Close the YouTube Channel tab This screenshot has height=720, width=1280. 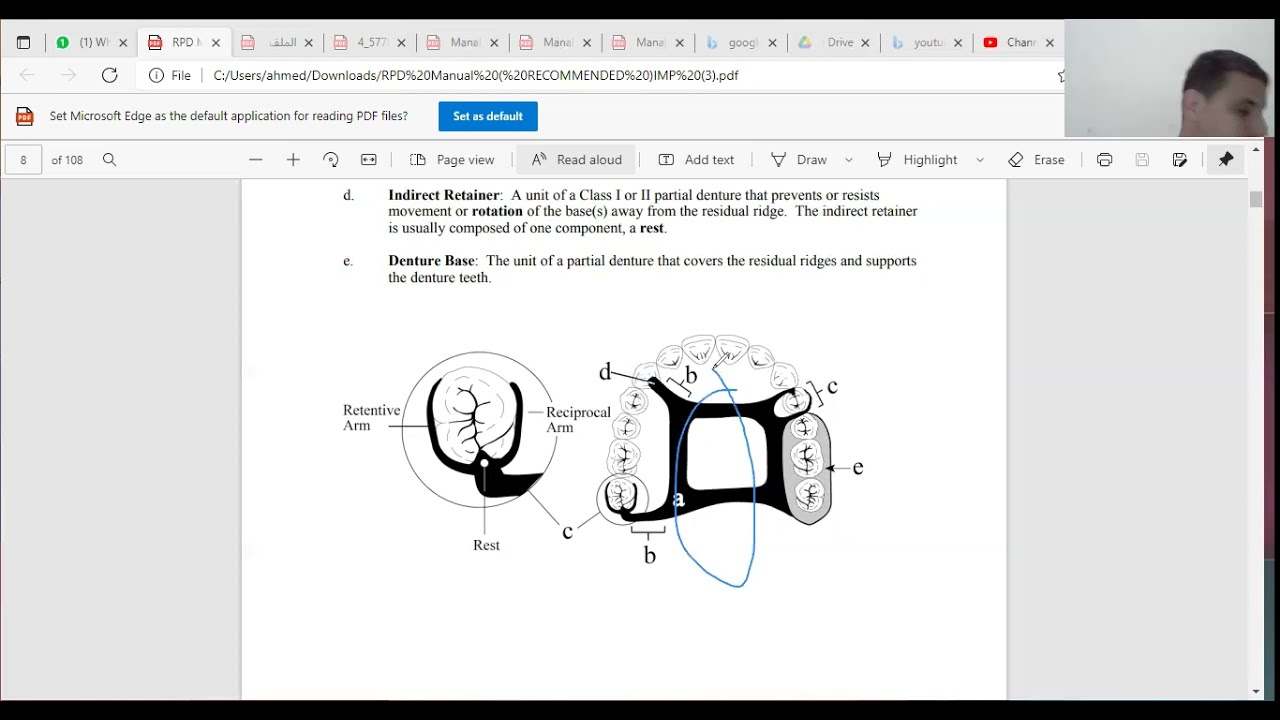pos(1050,43)
